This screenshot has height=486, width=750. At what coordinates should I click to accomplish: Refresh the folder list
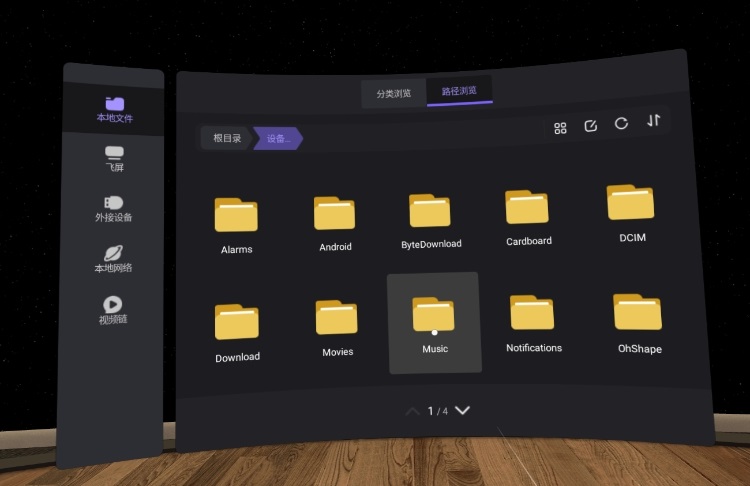pyautogui.click(x=621, y=123)
